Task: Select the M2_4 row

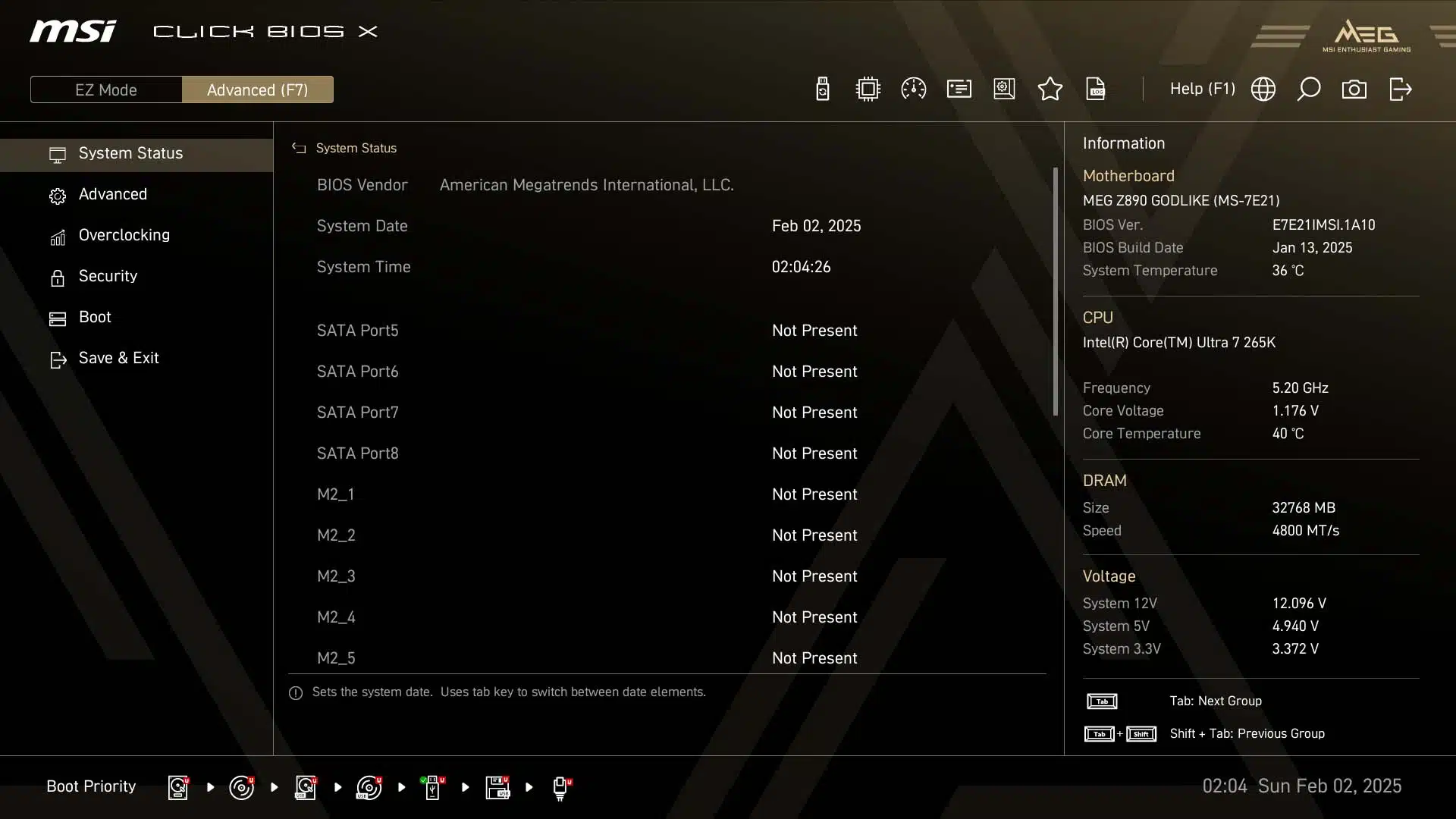Action: 667,617
